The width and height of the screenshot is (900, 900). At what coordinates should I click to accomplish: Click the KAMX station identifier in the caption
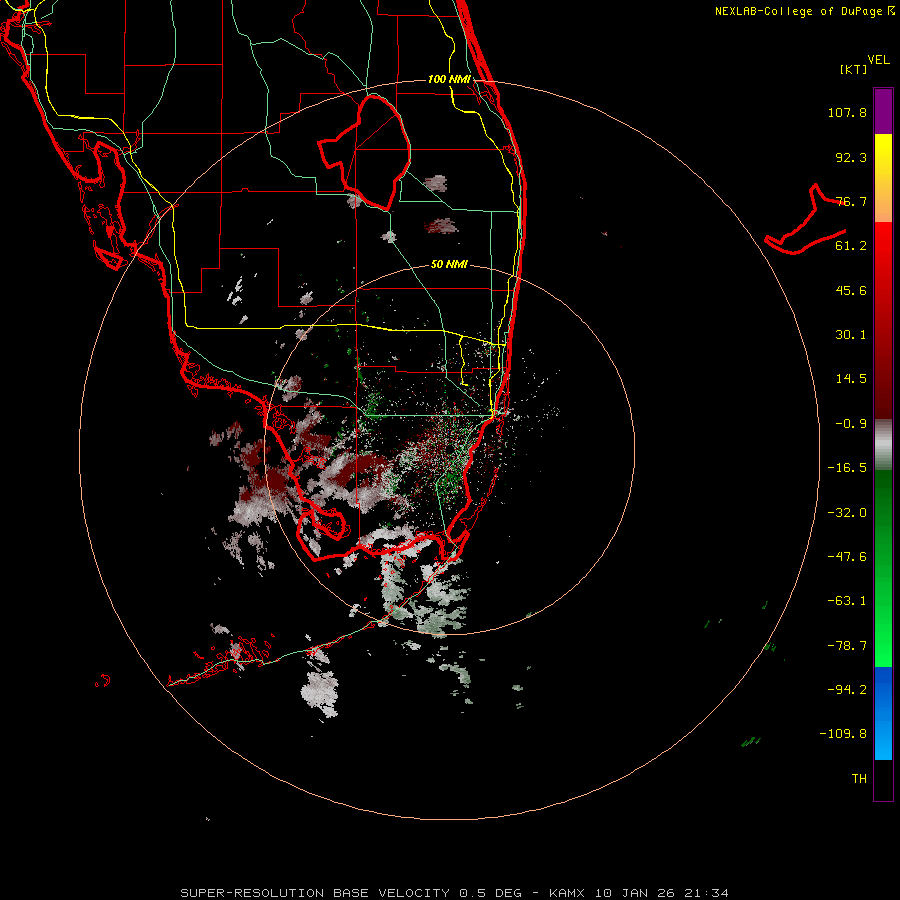[566, 893]
